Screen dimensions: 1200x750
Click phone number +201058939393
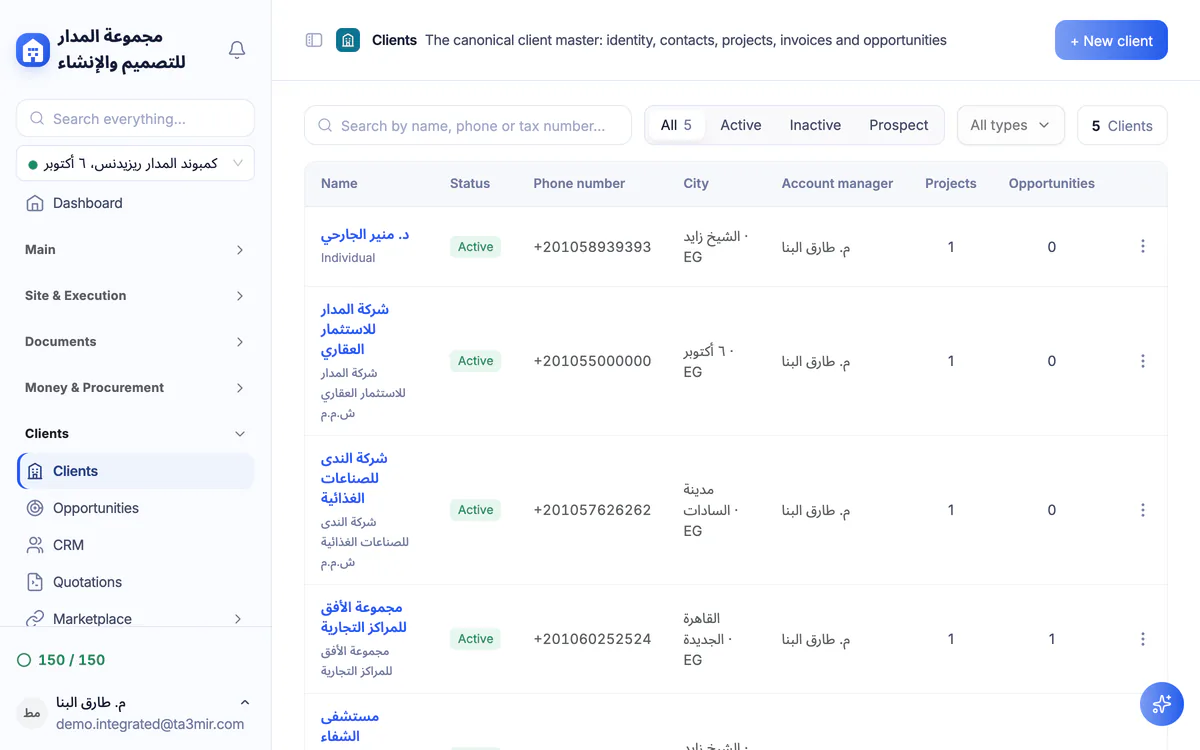(x=592, y=246)
